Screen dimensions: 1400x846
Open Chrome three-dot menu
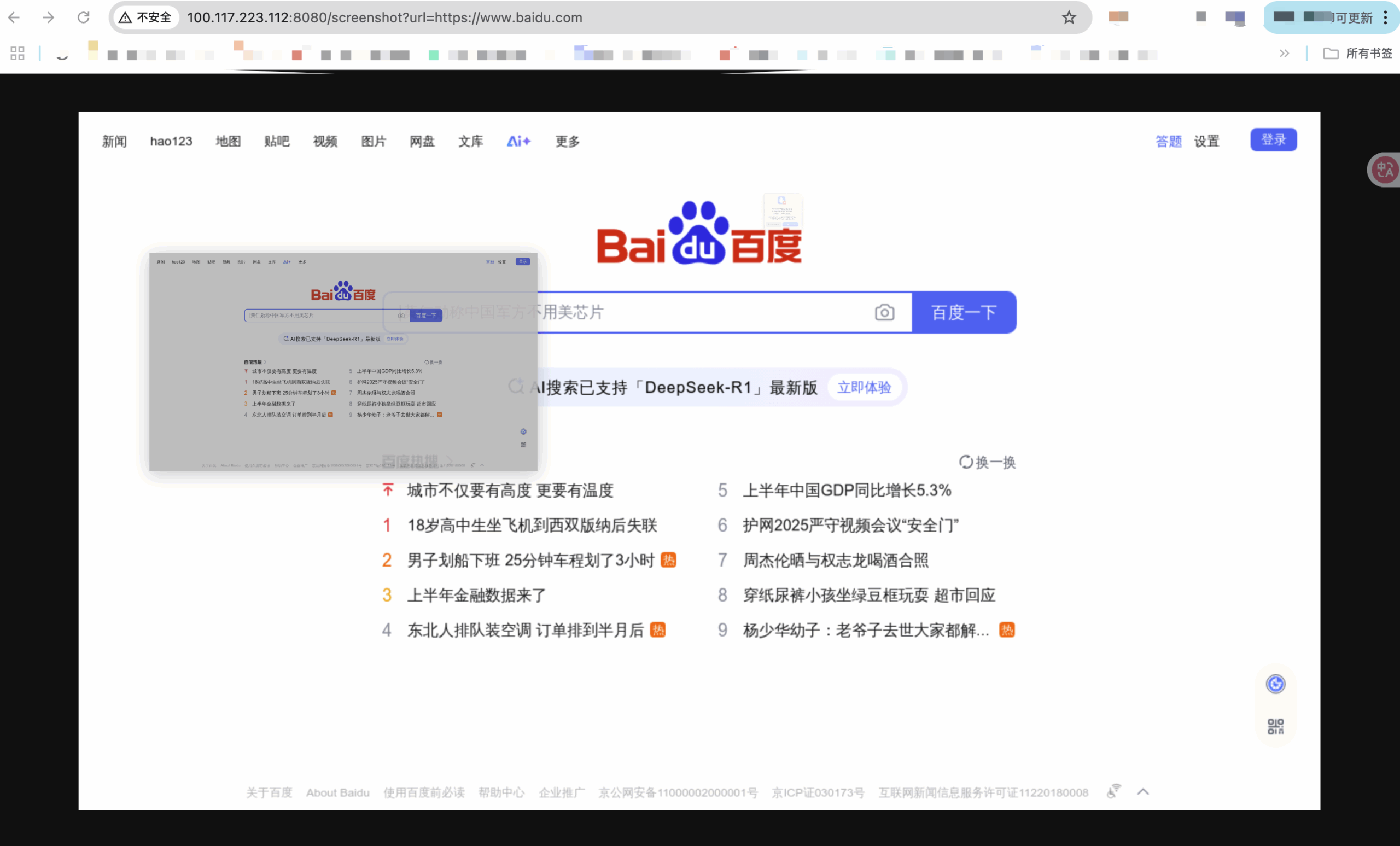pyautogui.click(x=1385, y=17)
